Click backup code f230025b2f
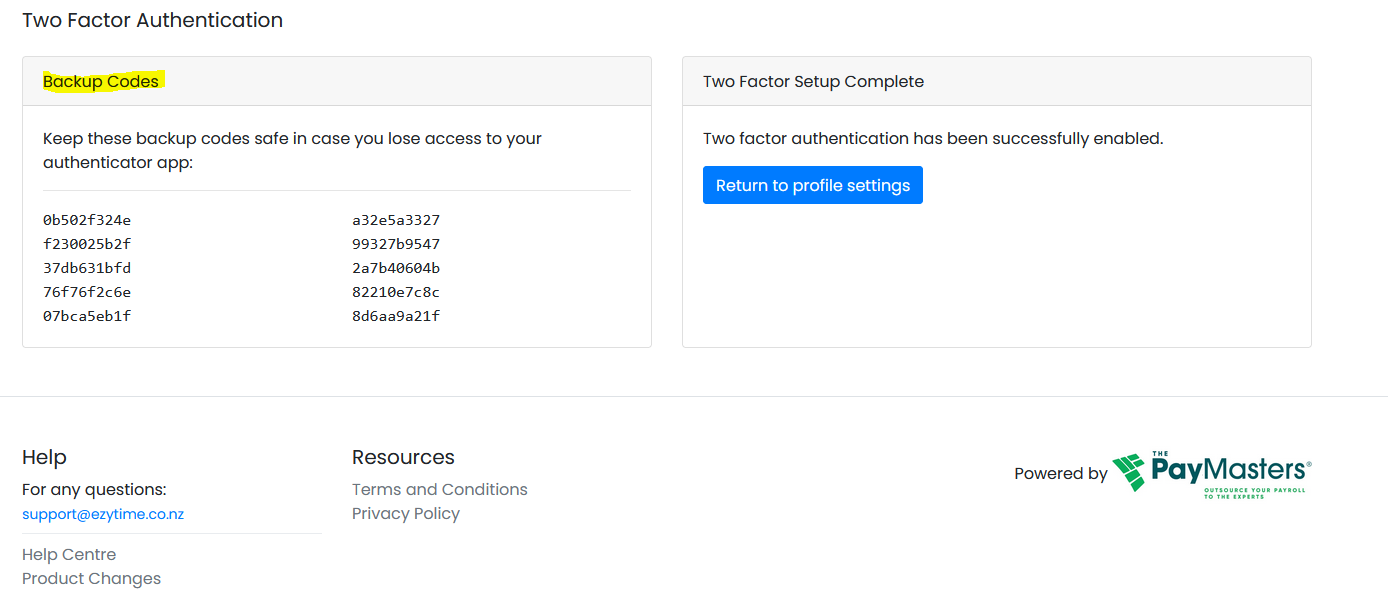The image size is (1388, 592). [87, 244]
